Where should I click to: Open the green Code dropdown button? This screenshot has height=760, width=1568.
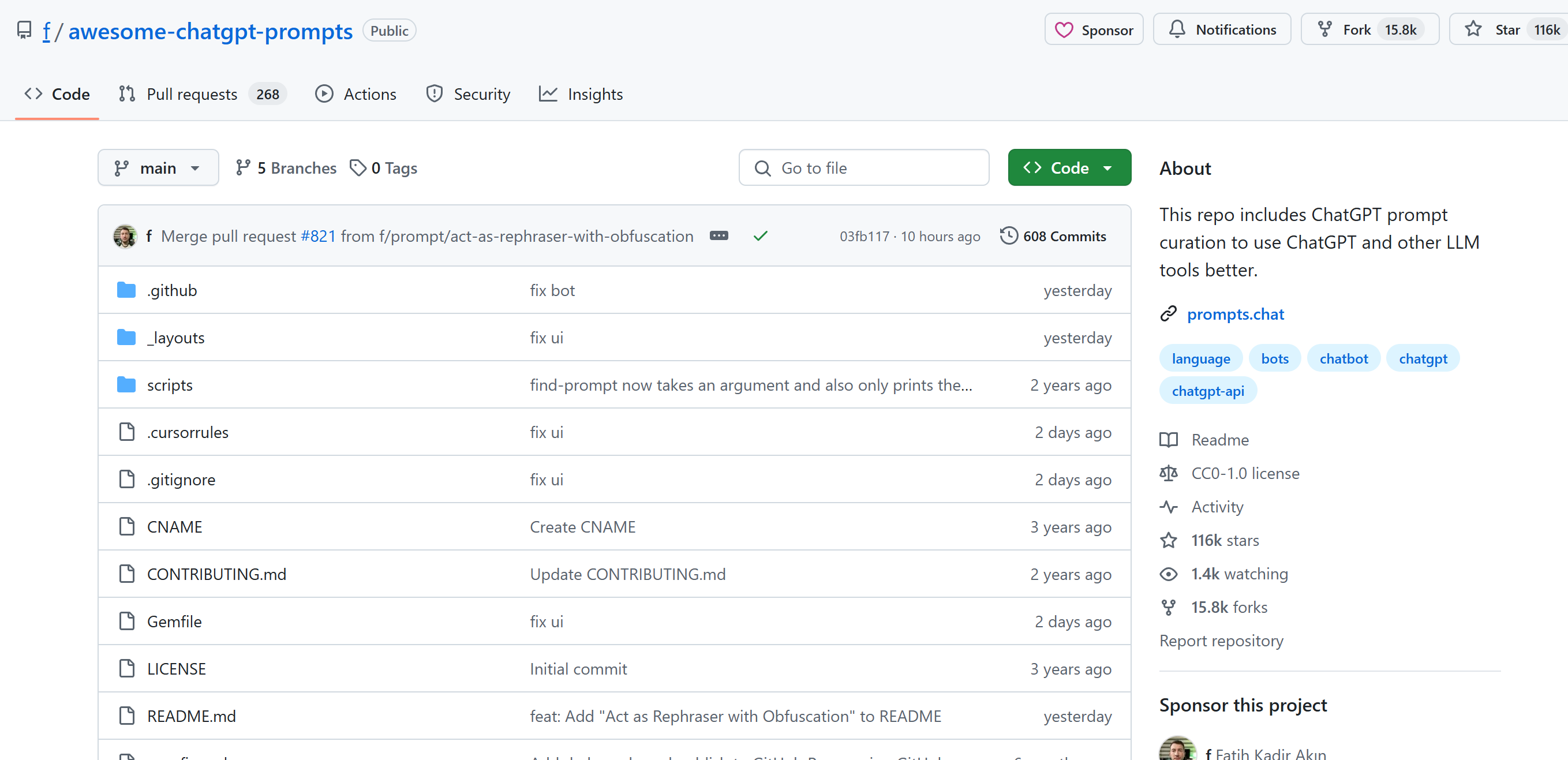[x=1069, y=168]
